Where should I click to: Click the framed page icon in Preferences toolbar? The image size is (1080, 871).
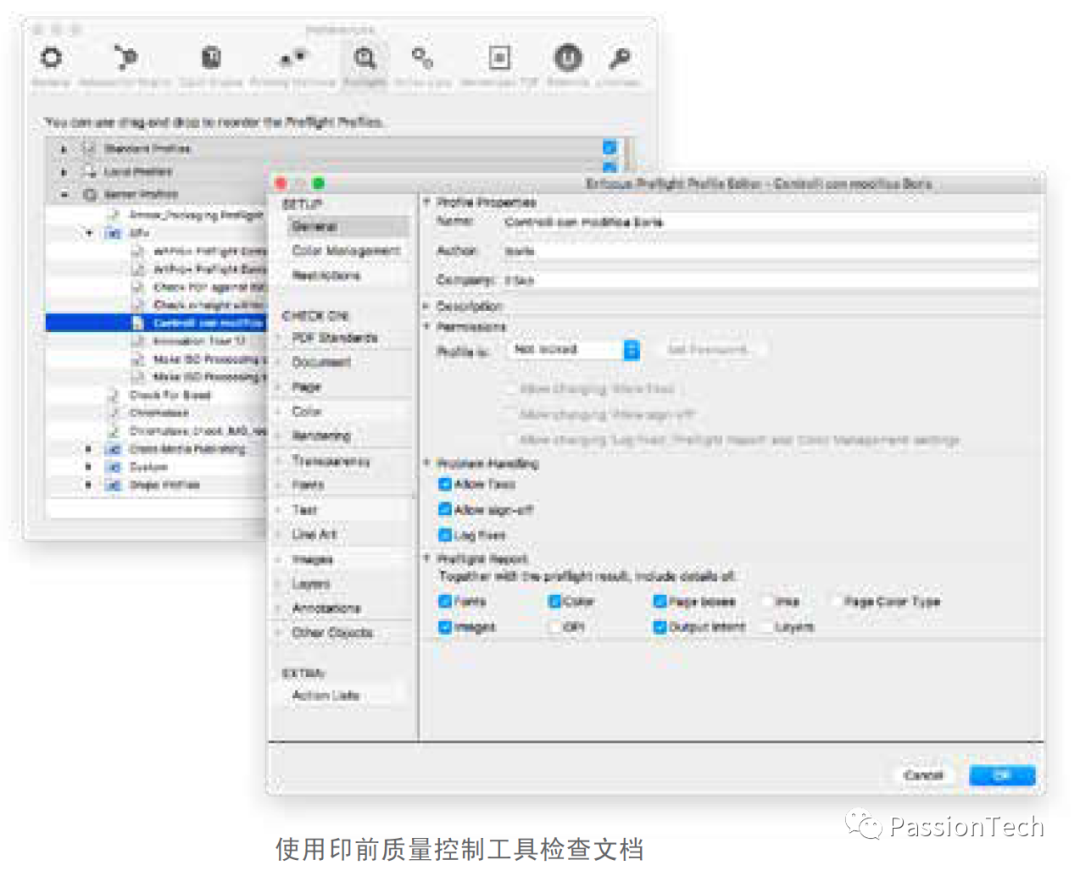[x=499, y=59]
